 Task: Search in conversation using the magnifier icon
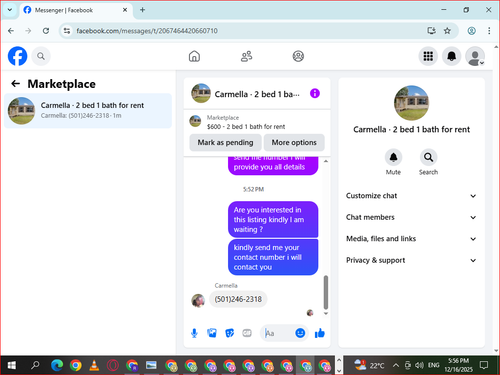click(428, 157)
